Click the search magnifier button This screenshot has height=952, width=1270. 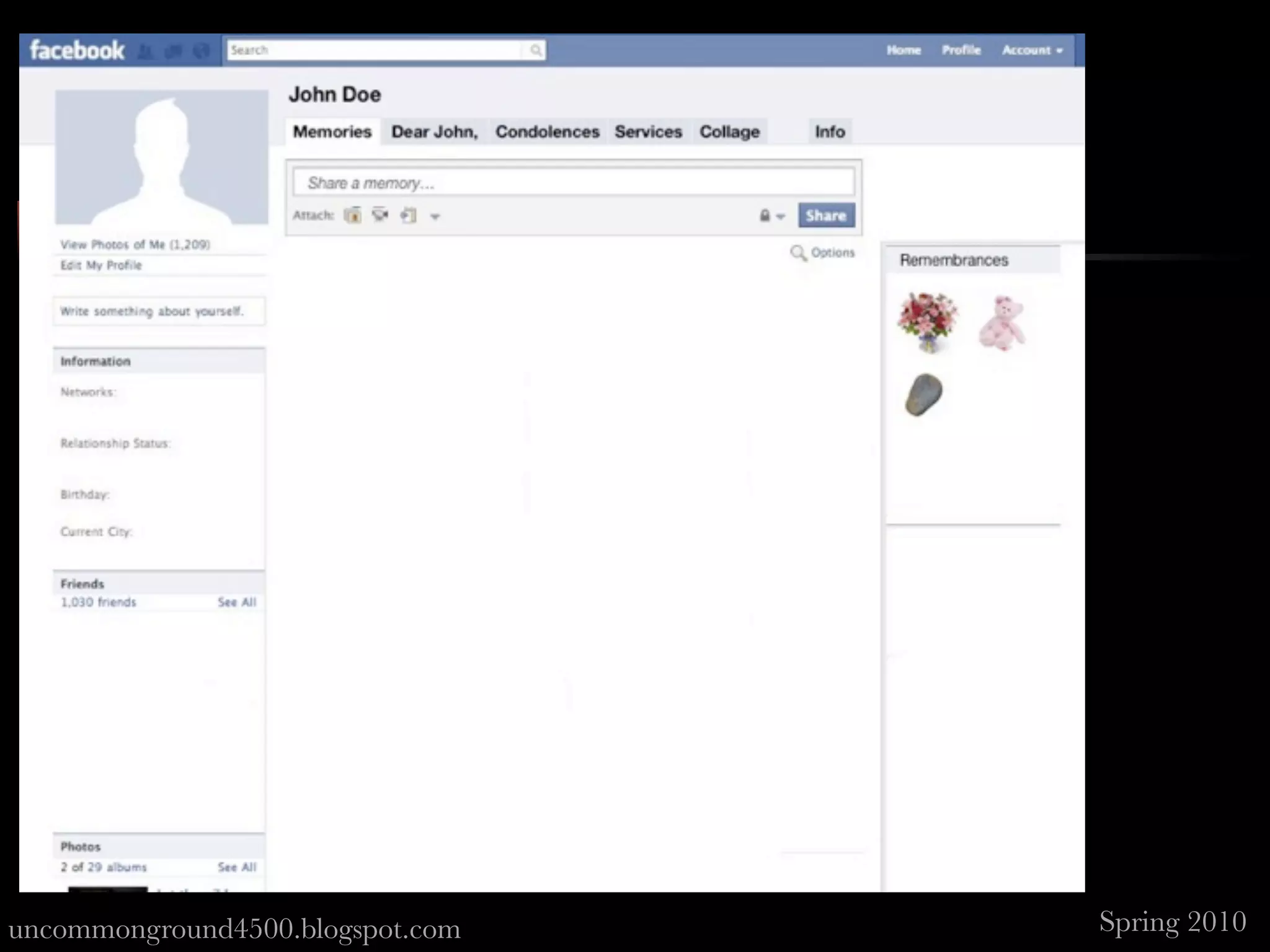[x=536, y=51]
